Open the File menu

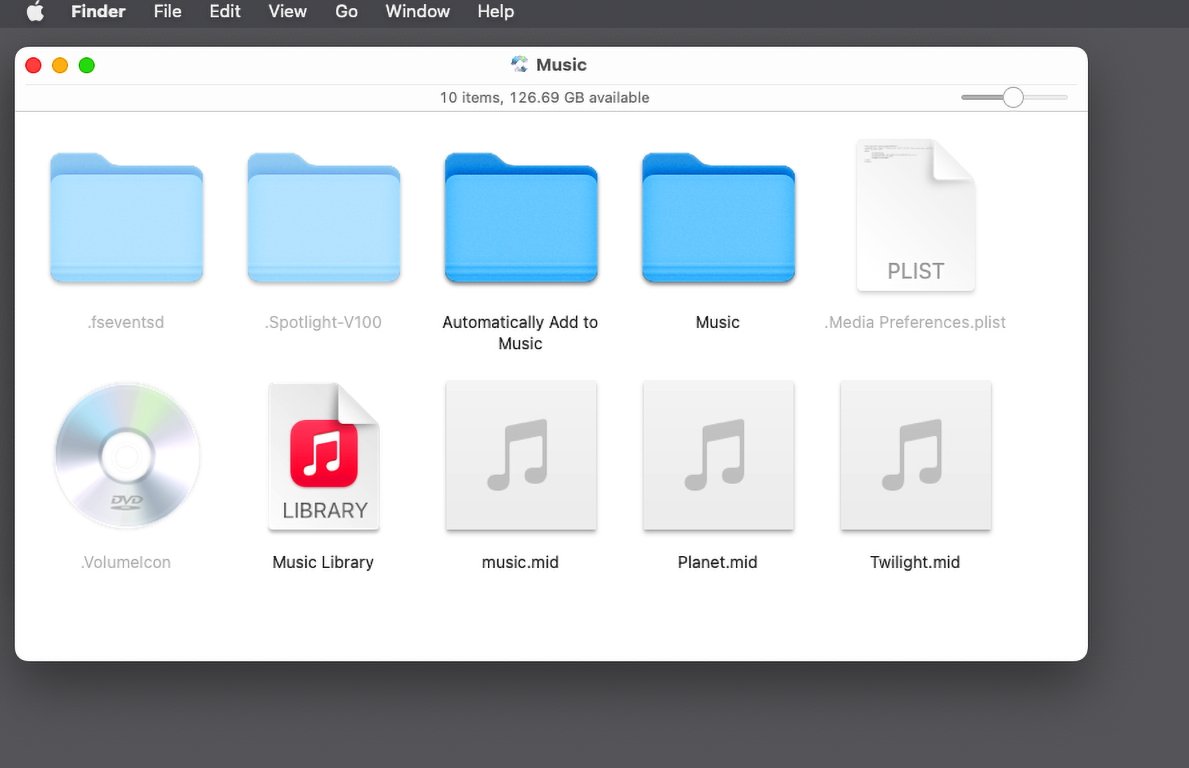168,12
